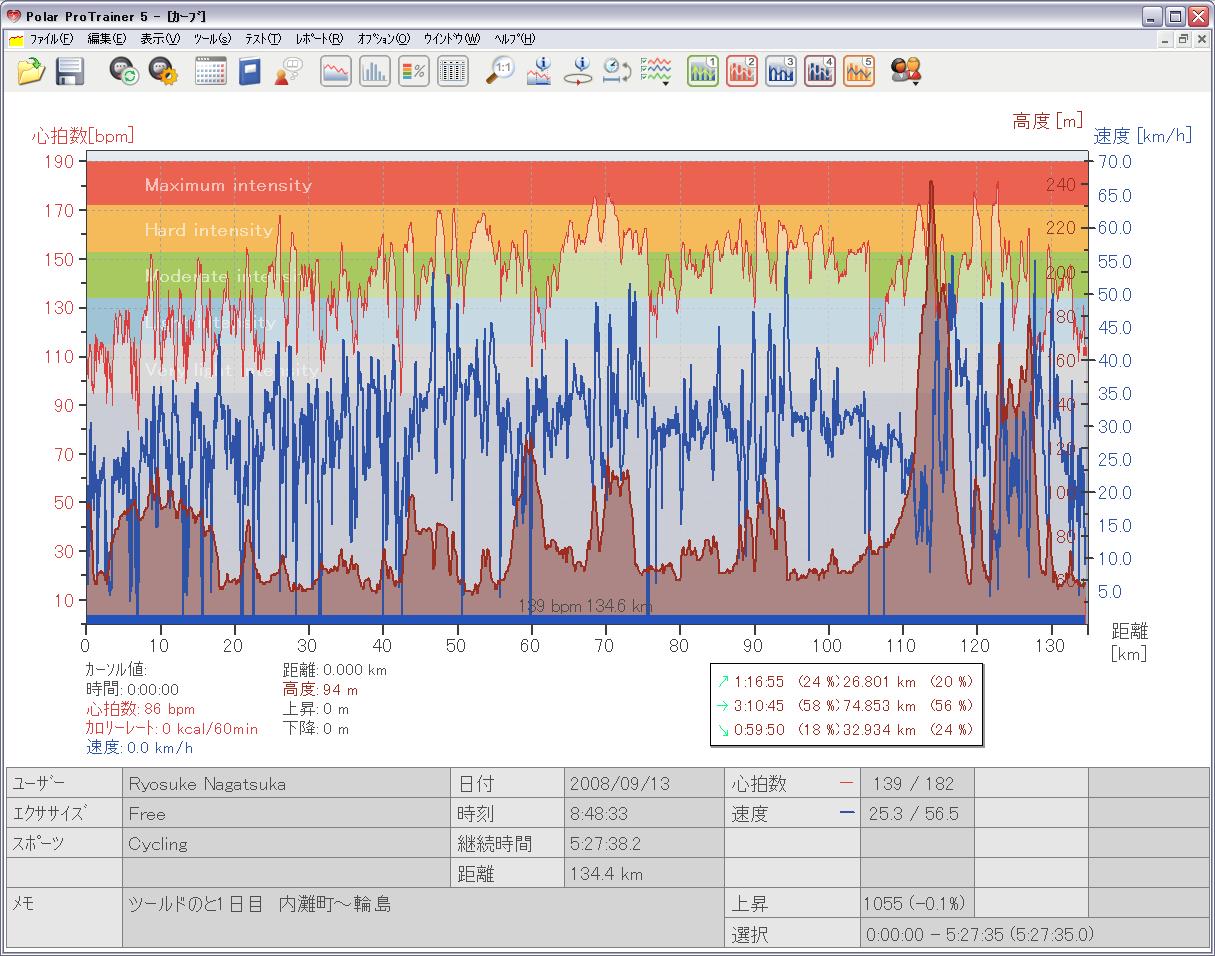This screenshot has width=1215, height=956.
Task: Select the user name Ryosuke Nagatsuka cell
Action: tap(287, 783)
